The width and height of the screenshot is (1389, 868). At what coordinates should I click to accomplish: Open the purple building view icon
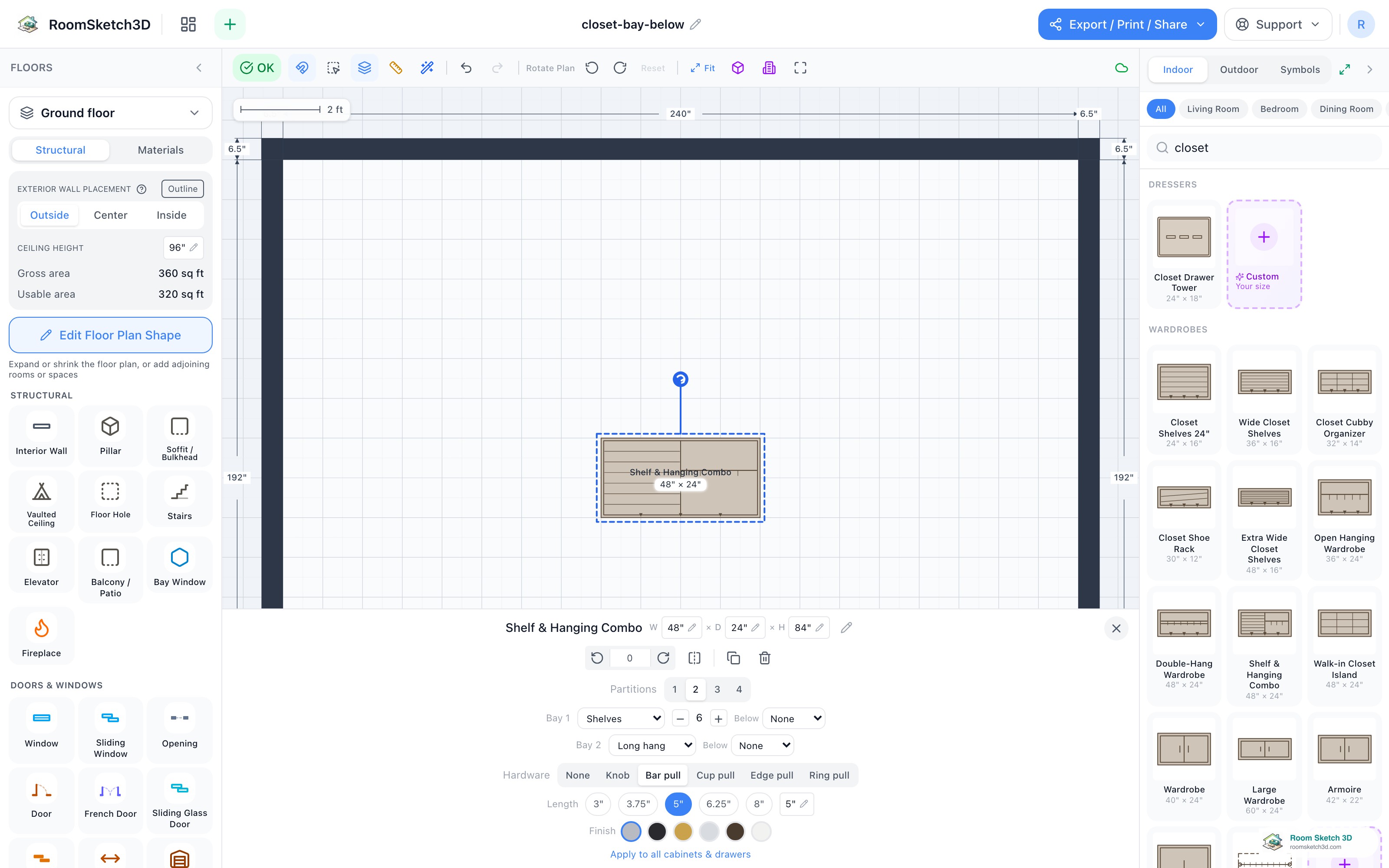coord(769,68)
